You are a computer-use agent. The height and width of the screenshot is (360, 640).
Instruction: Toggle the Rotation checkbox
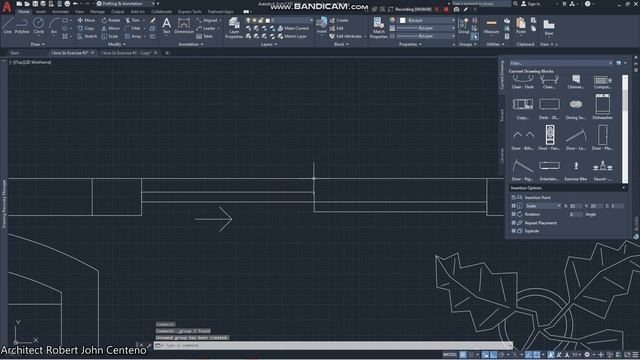click(513, 214)
